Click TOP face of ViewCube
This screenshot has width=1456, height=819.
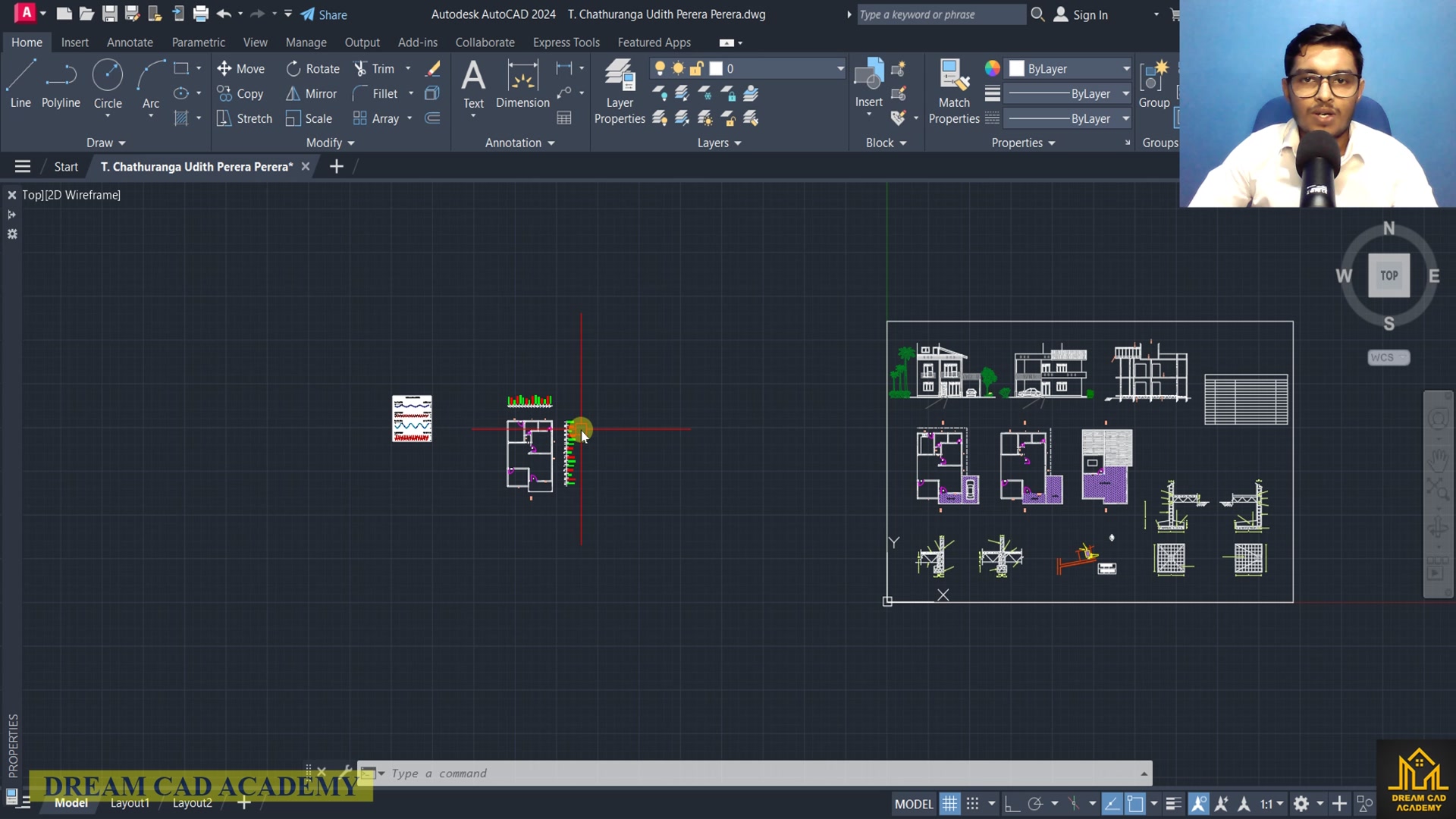(x=1389, y=276)
